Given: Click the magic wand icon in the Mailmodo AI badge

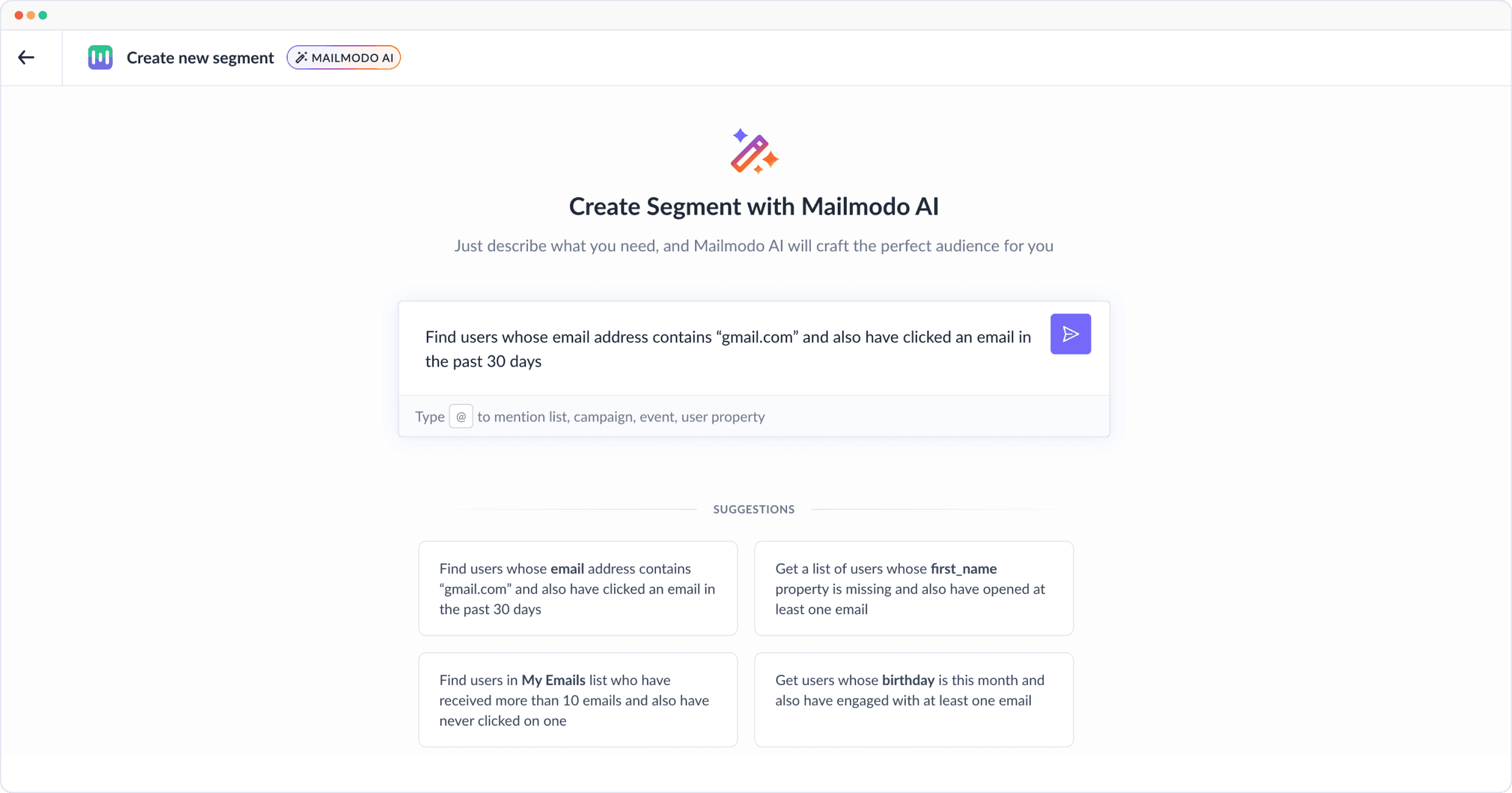Looking at the screenshot, I should pyautogui.click(x=301, y=57).
